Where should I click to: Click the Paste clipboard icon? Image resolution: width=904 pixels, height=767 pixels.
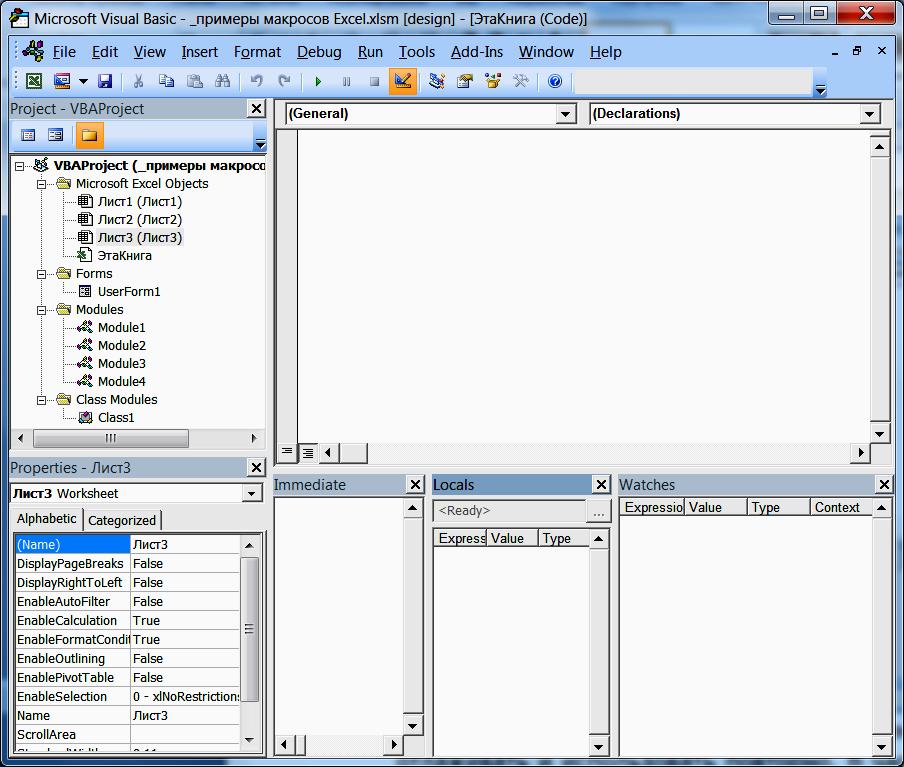(x=195, y=81)
